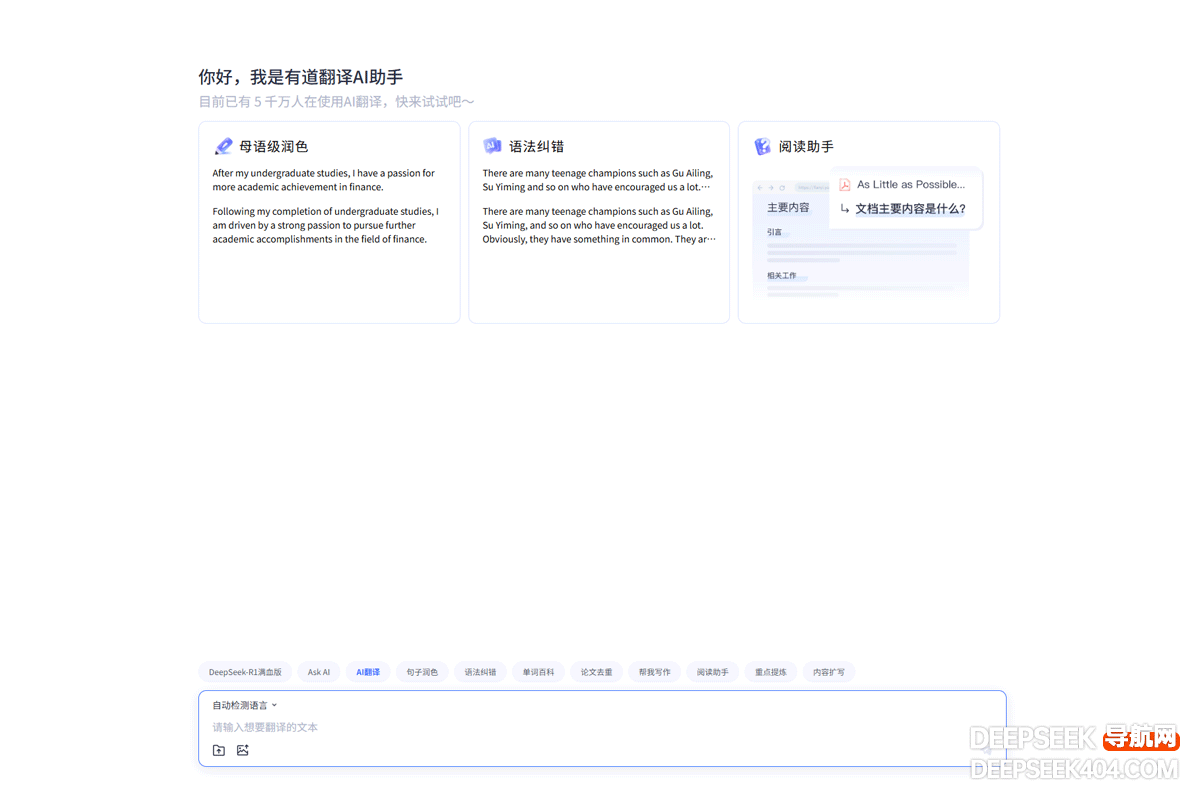This screenshot has width=1200, height=800.
Task: Click the upload document icon
Action: (x=219, y=750)
